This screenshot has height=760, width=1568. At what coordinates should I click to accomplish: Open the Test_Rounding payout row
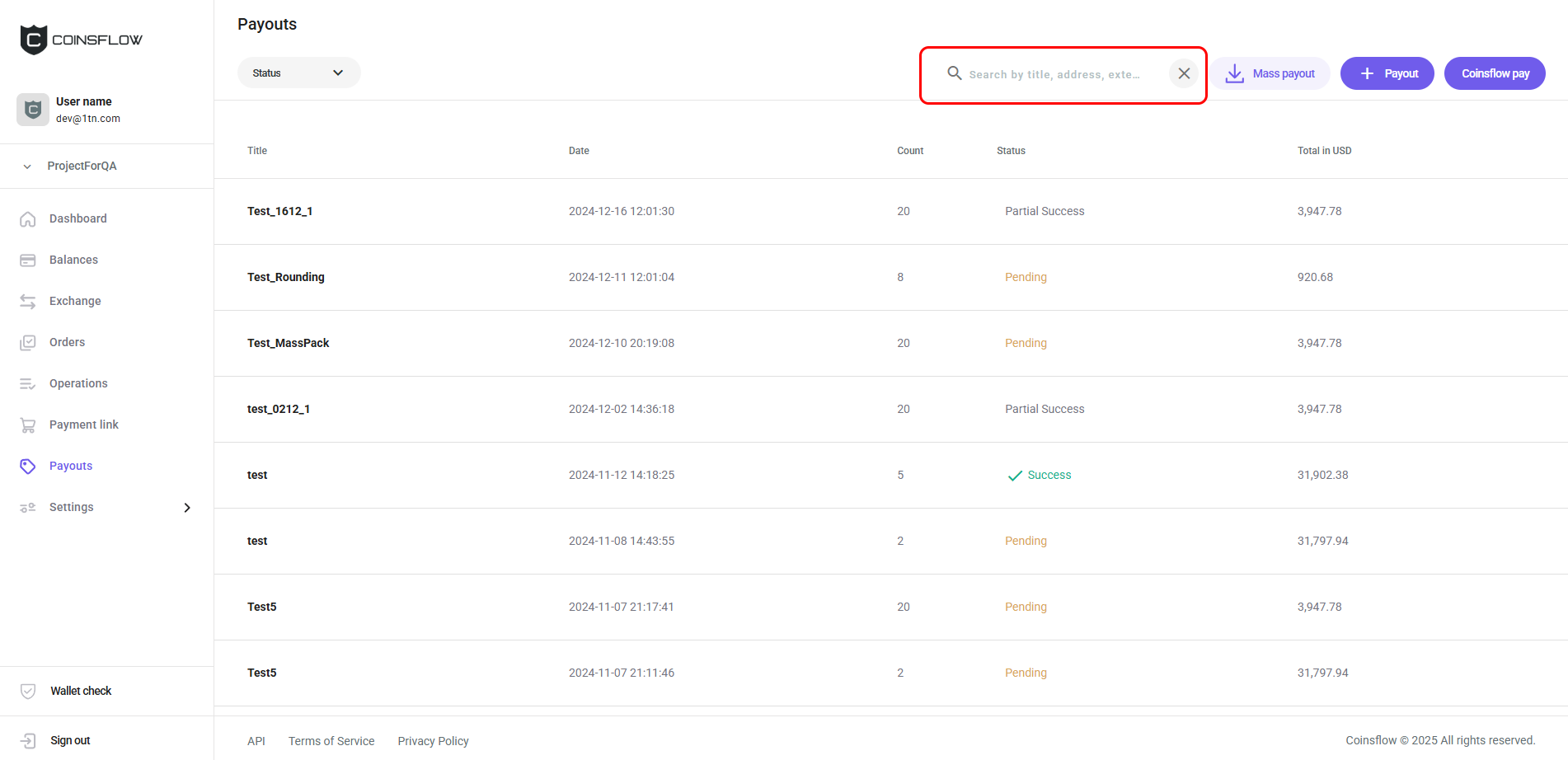point(285,277)
